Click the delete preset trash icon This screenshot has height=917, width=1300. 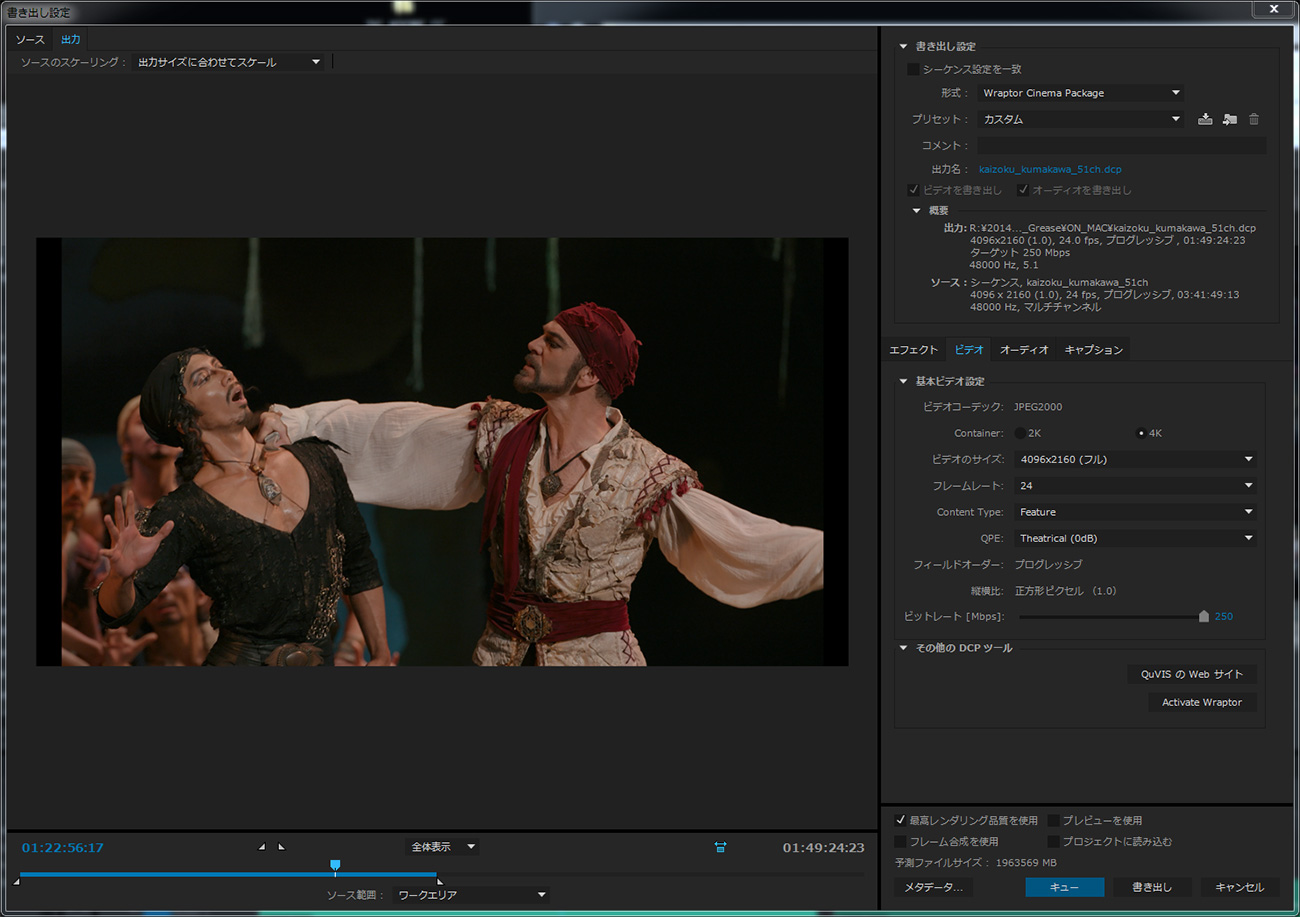tap(1254, 119)
